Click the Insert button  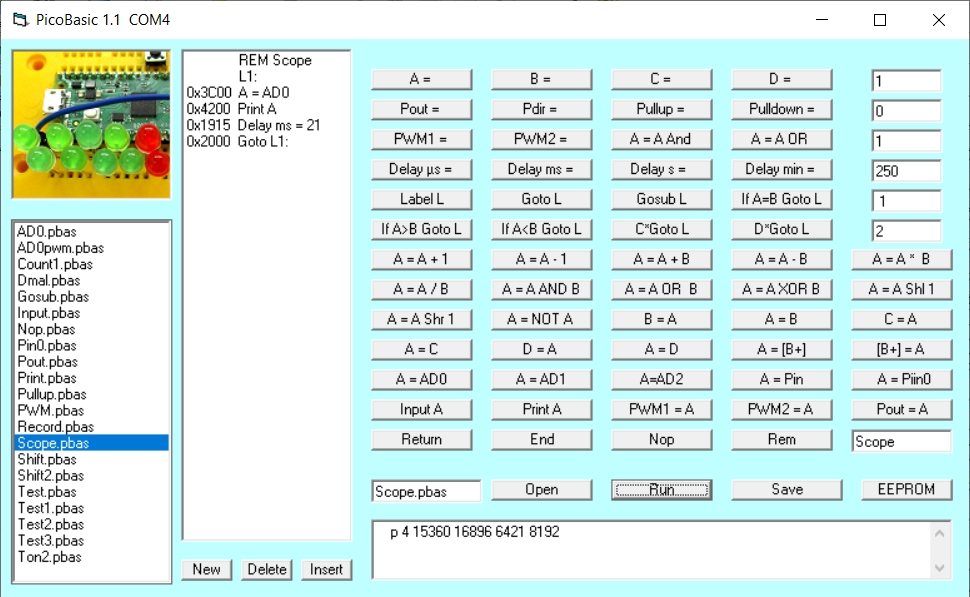coord(326,569)
